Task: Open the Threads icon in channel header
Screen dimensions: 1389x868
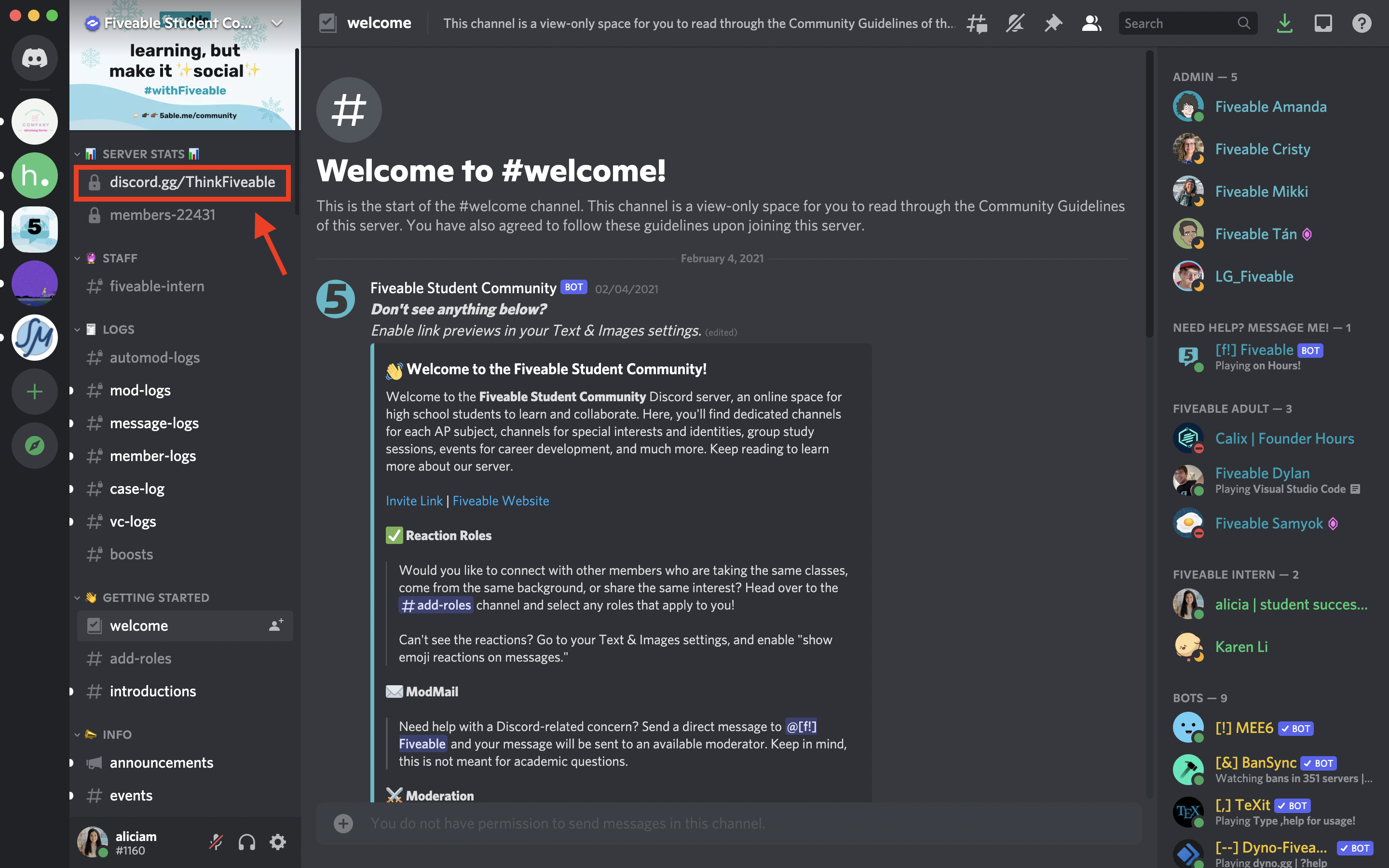Action: pyautogui.click(x=976, y=24)
